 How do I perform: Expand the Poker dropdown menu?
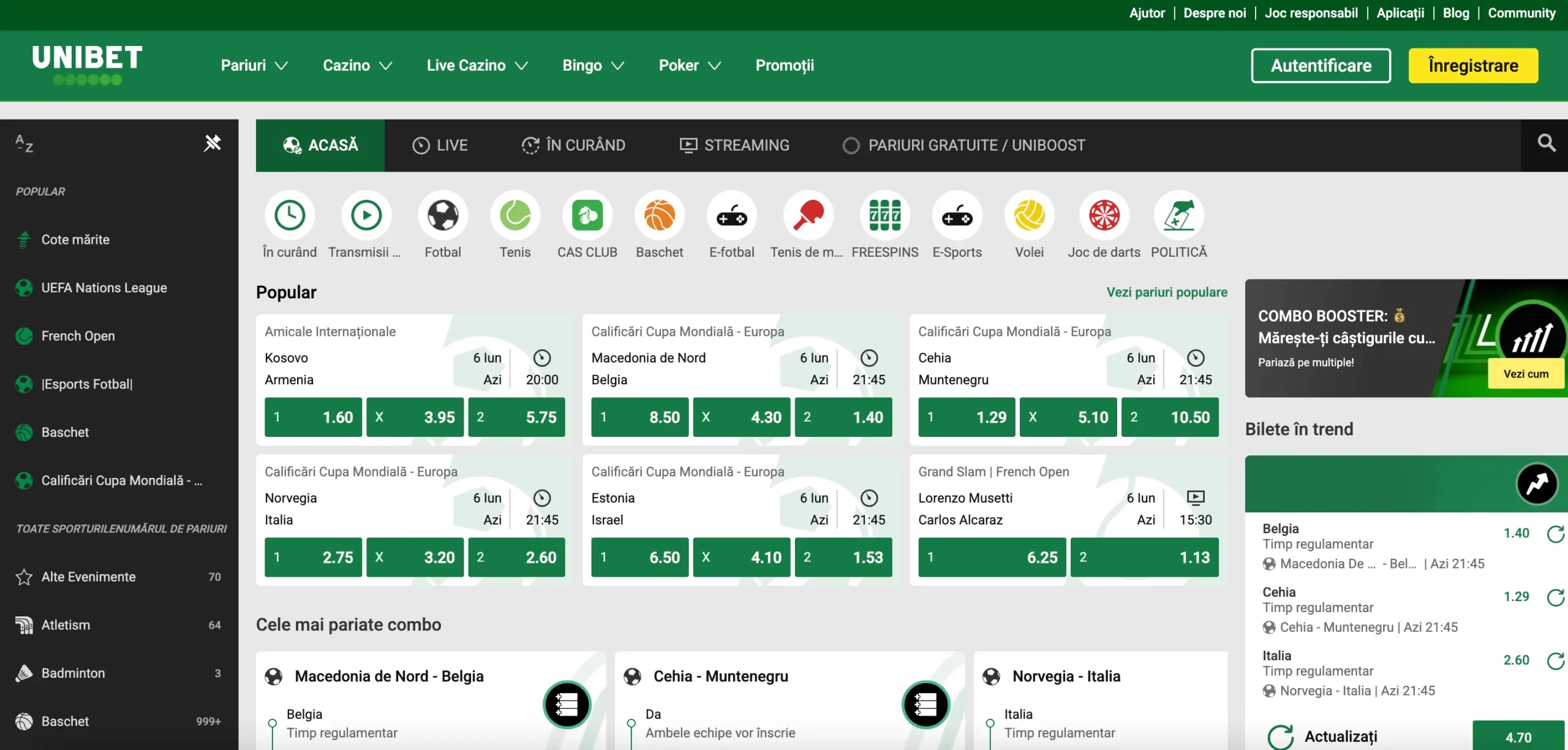tap(690, 65)
